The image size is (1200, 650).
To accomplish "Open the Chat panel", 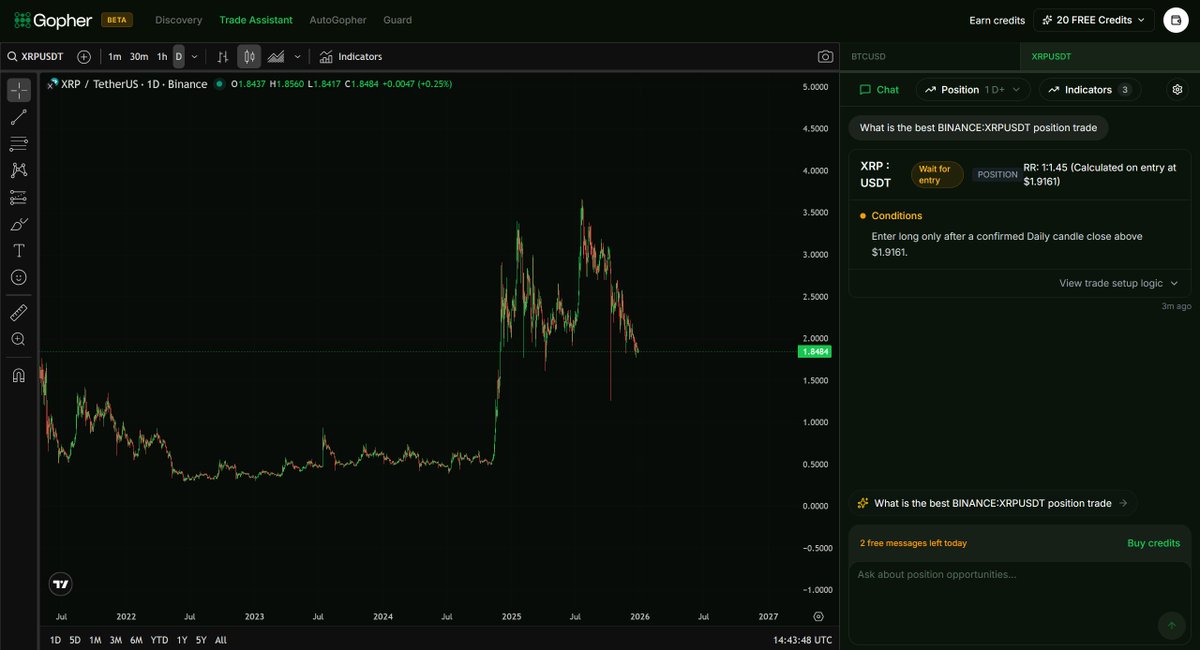I will point(879,90).
